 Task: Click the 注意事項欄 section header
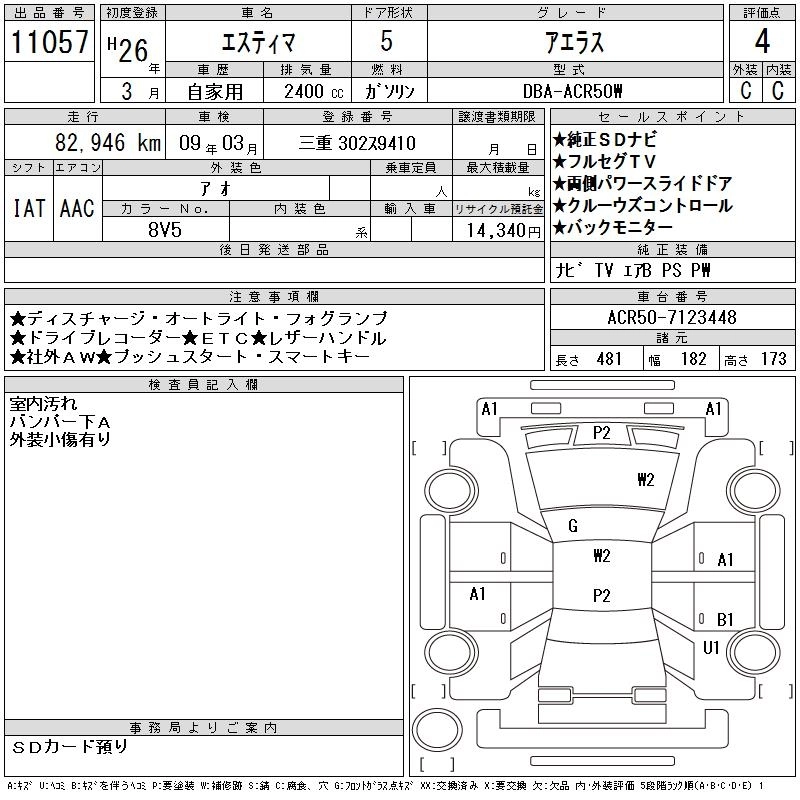click(274, 296)
